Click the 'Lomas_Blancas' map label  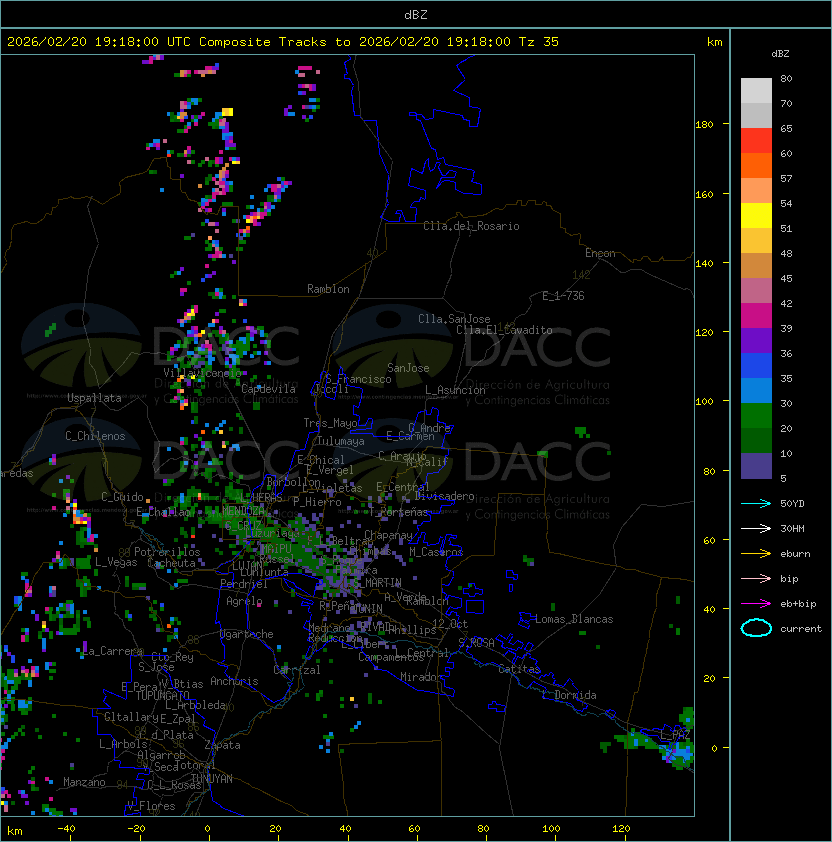(574, 619)
